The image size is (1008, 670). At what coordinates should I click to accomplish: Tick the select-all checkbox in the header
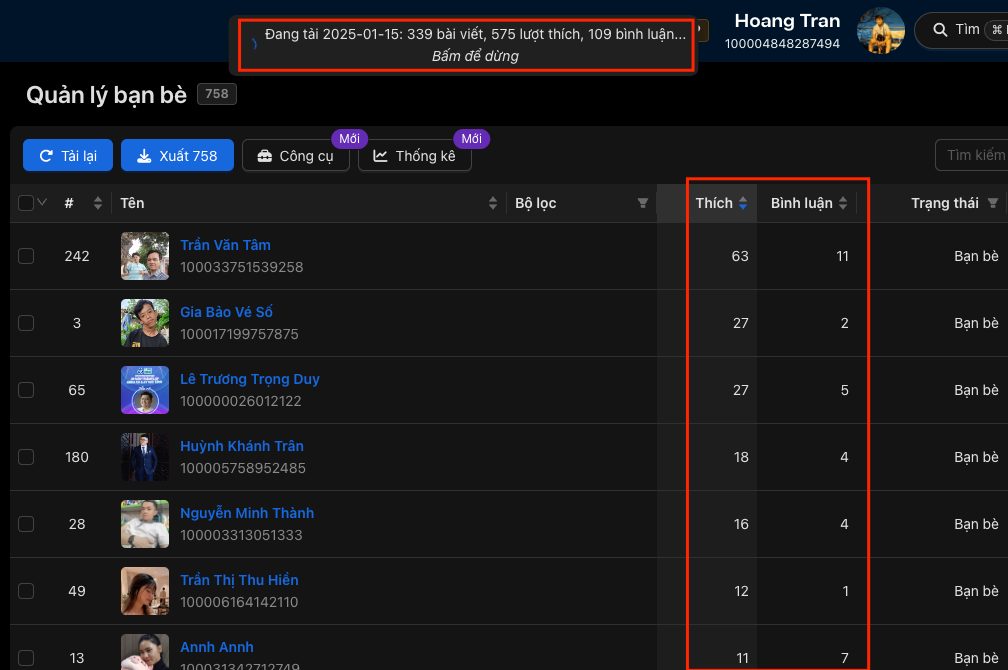point(26,203)
